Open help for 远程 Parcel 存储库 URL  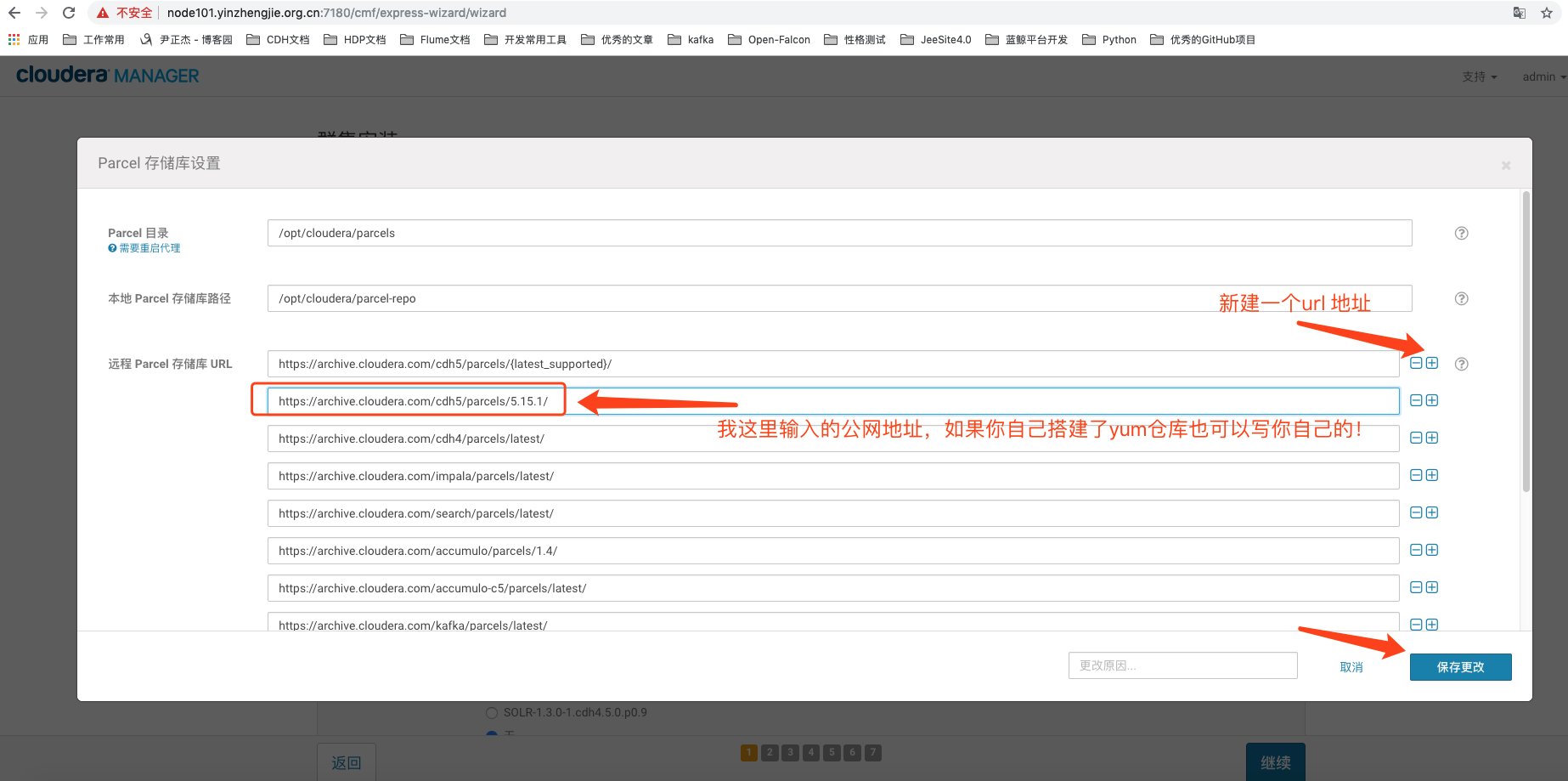click(x=1462, y=364)
